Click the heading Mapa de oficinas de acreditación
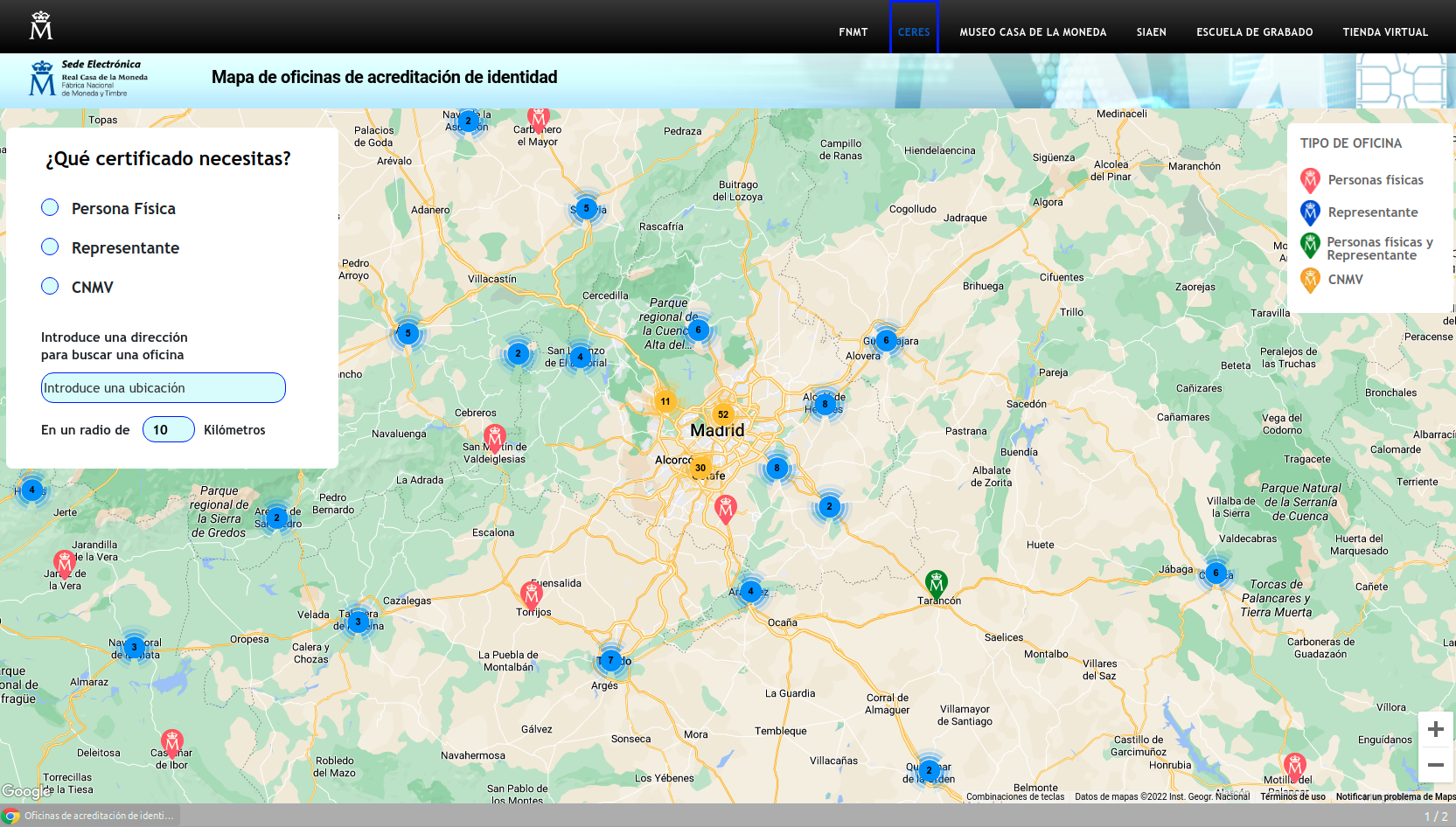The height and width of the screenshot is (827, 1456). [385, 77]
